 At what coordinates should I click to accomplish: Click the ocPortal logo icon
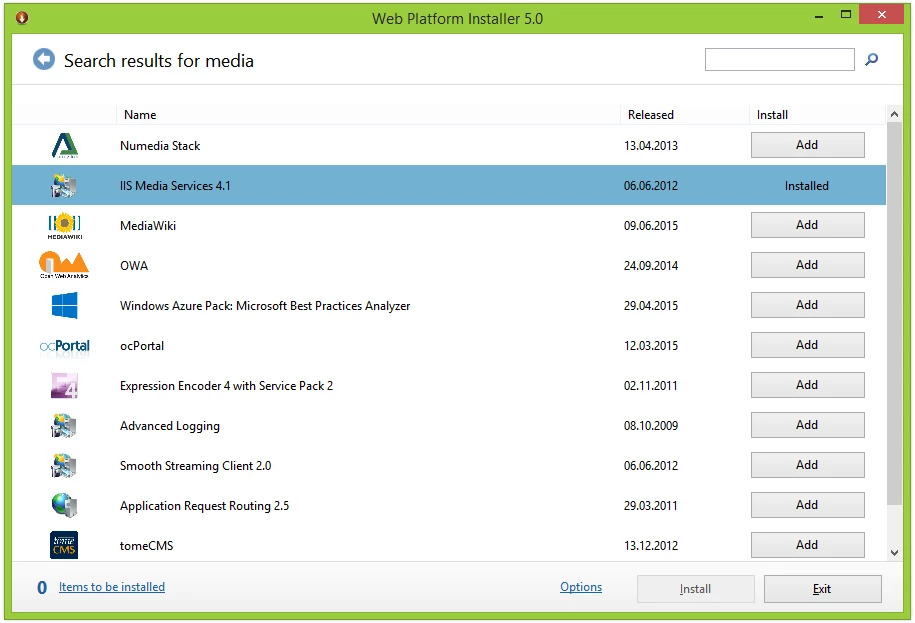pos(64,346)
